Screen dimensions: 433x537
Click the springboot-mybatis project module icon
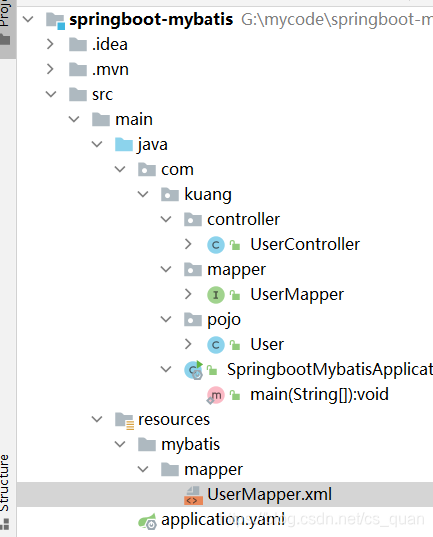point(55,21)
